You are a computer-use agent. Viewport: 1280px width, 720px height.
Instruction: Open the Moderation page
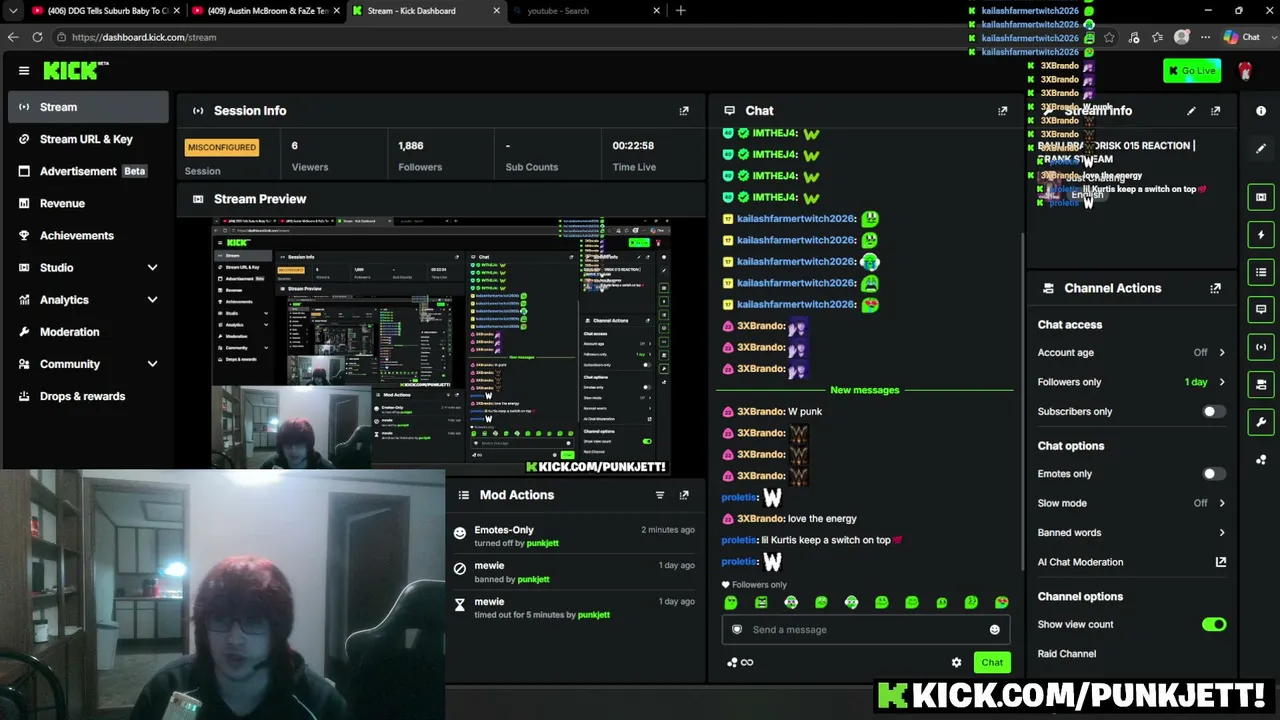coord(88,332)
